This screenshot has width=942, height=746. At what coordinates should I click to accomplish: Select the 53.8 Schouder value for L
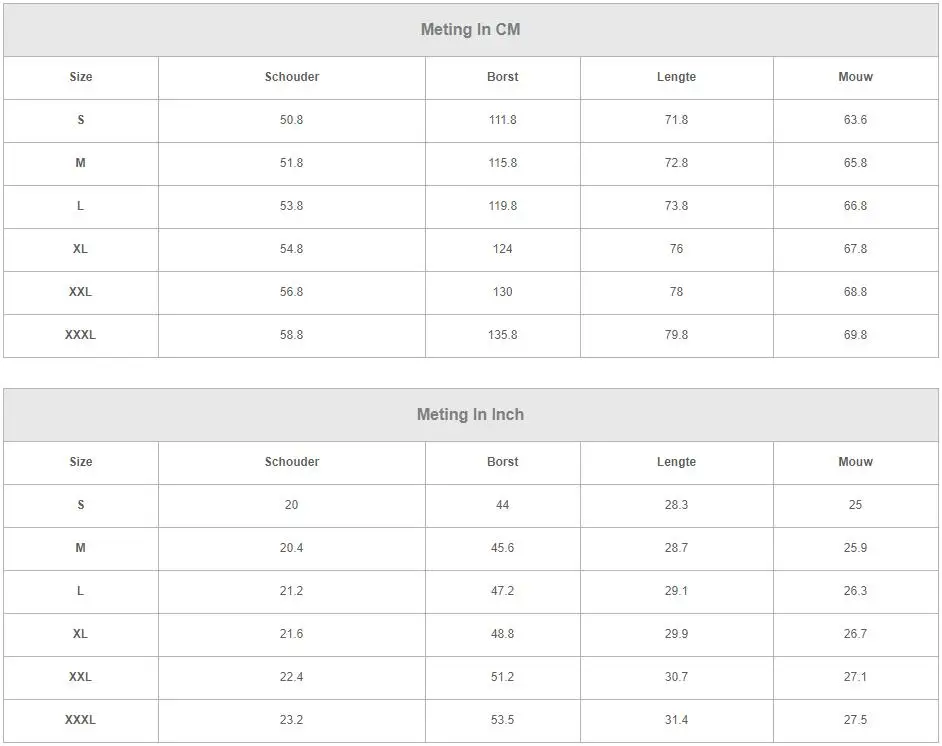point(291,206)
